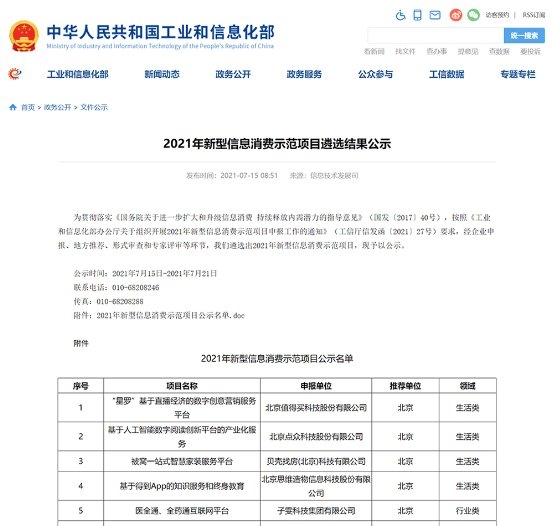Screen dimensions: 554x526
Task: Open the red Weibo icon
Action: tap(456, 15)
